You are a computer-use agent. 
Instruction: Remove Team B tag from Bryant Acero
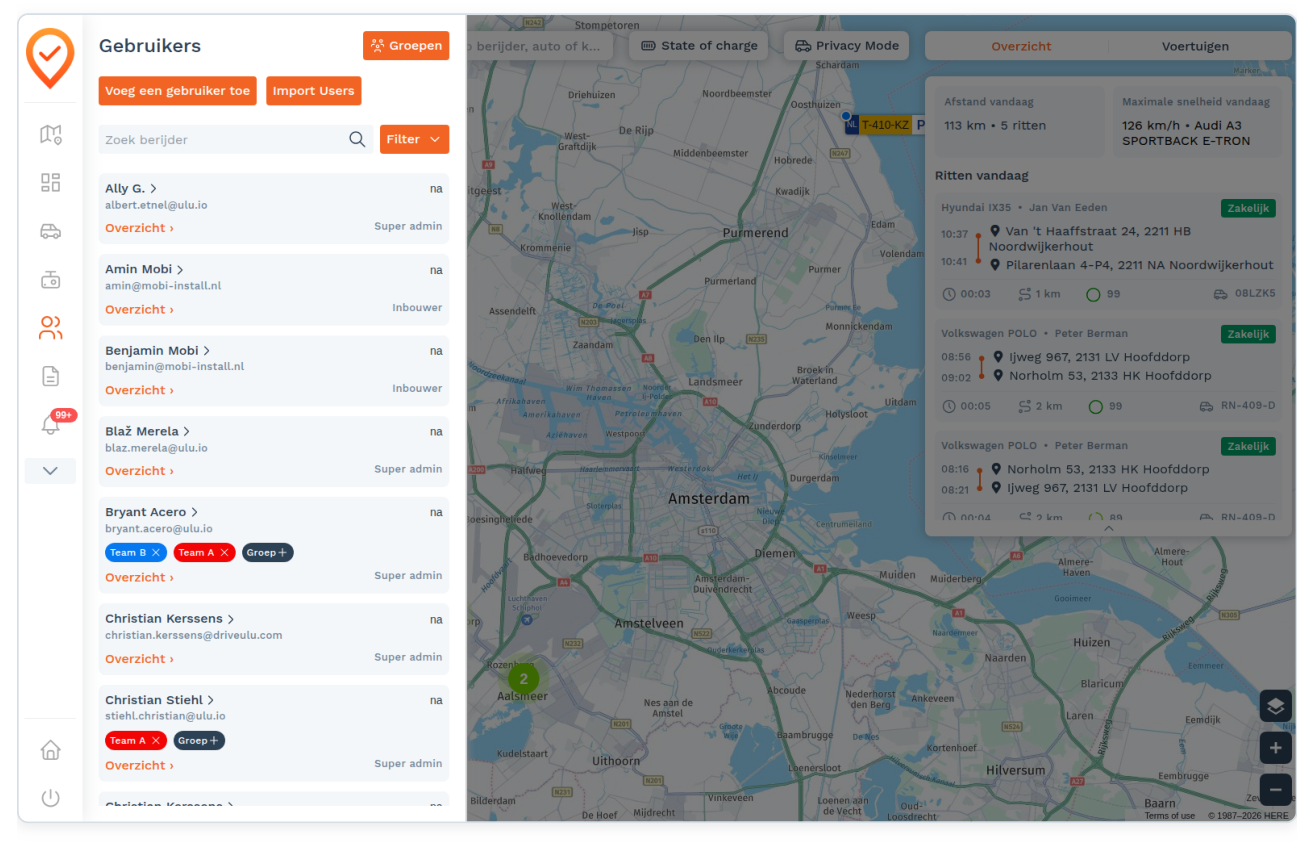click(x=156, y=553)
